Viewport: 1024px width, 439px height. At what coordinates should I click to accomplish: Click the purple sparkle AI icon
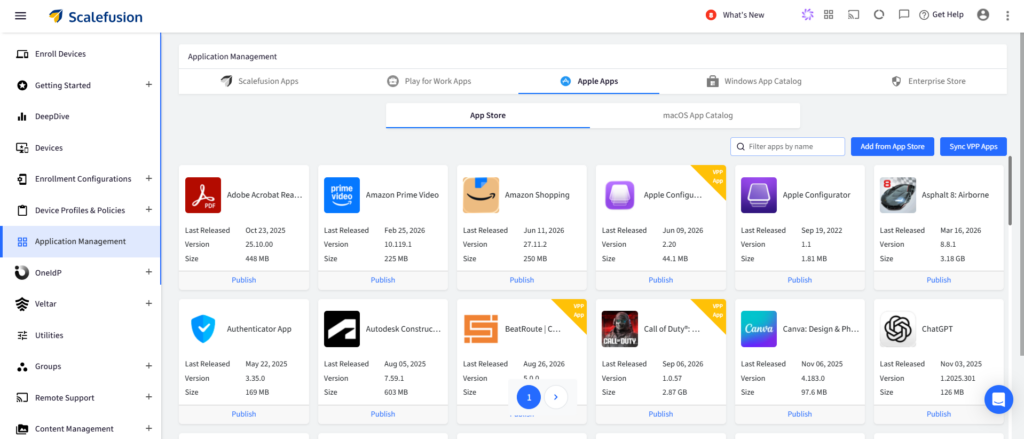(x=808, y=15)
